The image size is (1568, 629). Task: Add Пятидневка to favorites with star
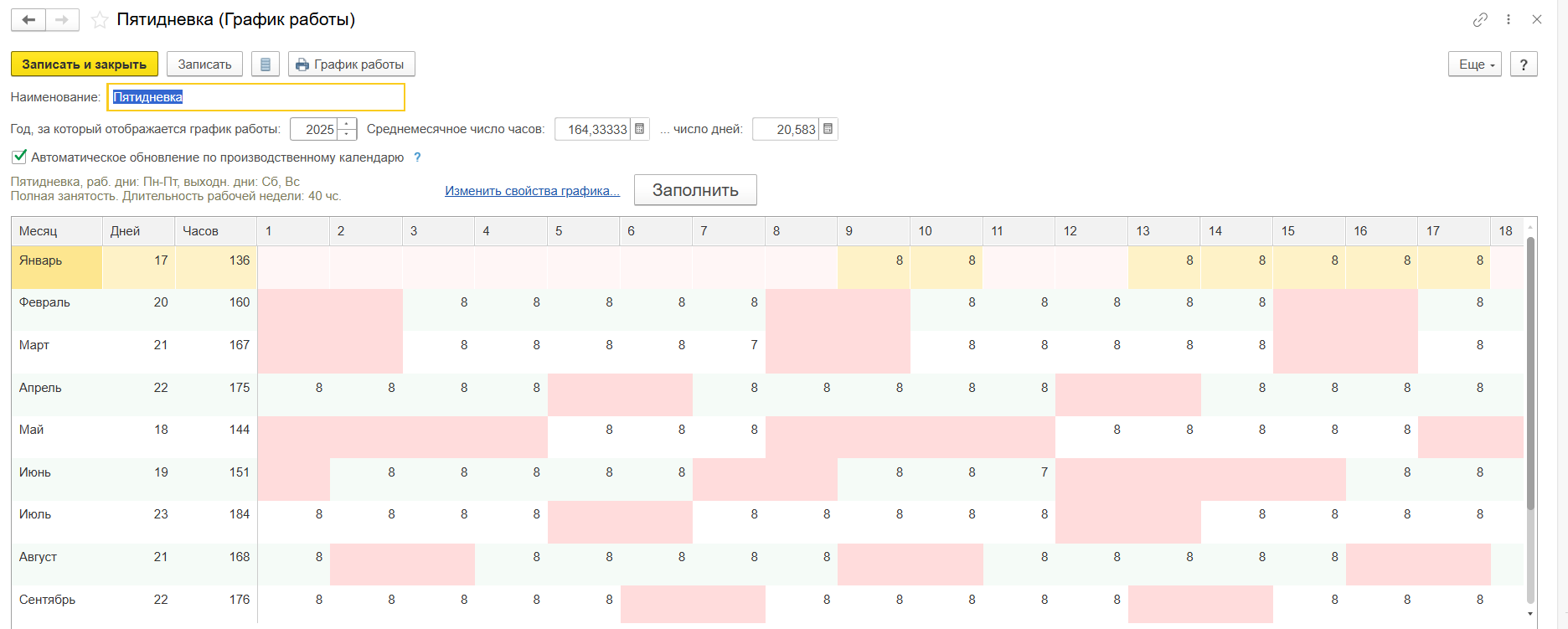point(100,20)
